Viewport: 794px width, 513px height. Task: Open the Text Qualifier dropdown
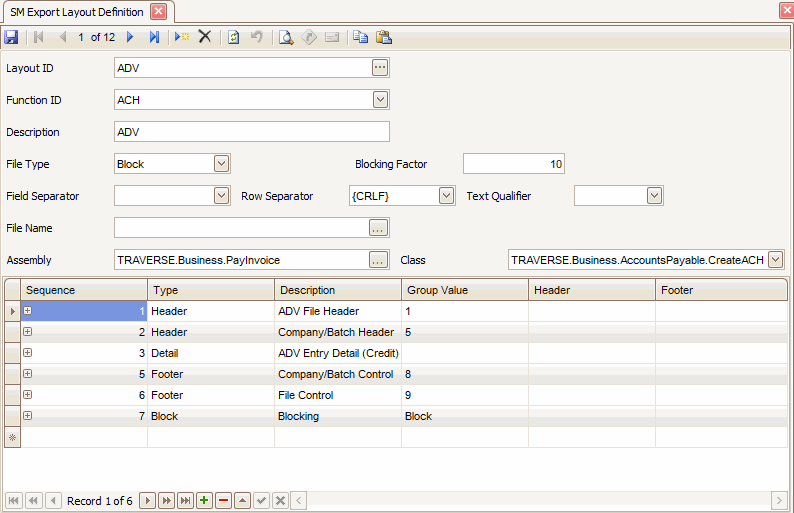[x=654, y=196]
